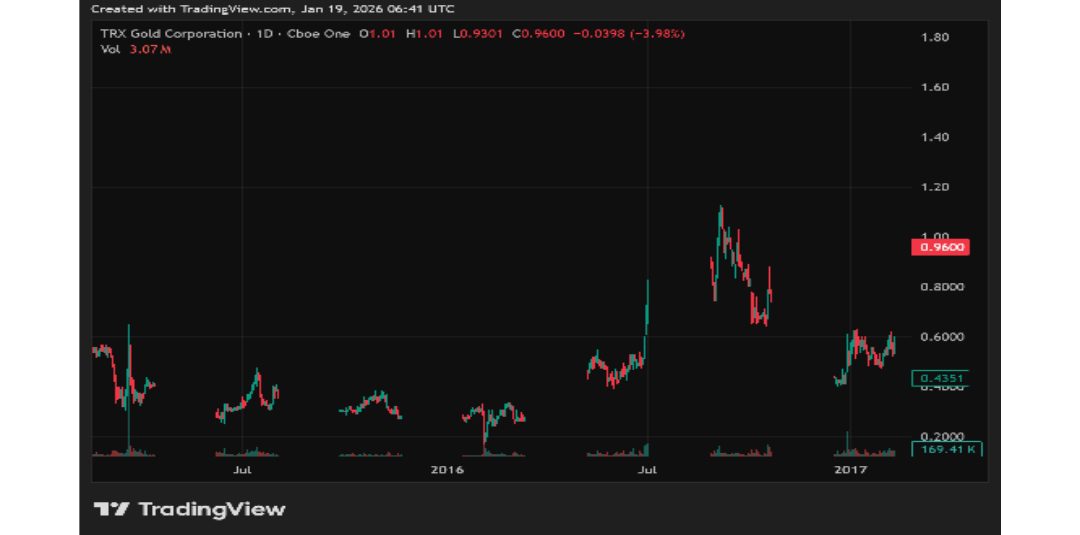Click the red 0.9600 current price label
The width and height of the screenshot is (1080, 535).
942,246
